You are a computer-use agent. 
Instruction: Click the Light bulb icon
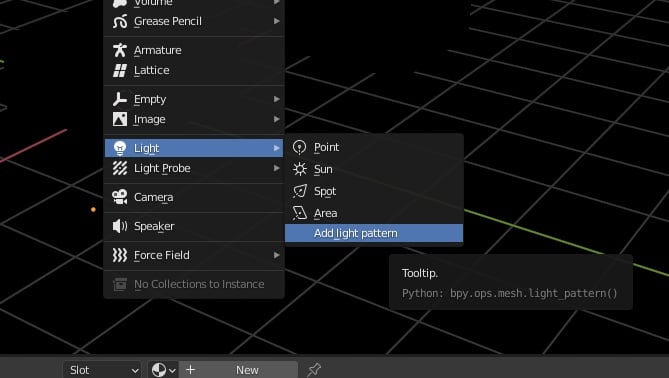[x=120, y=148]
